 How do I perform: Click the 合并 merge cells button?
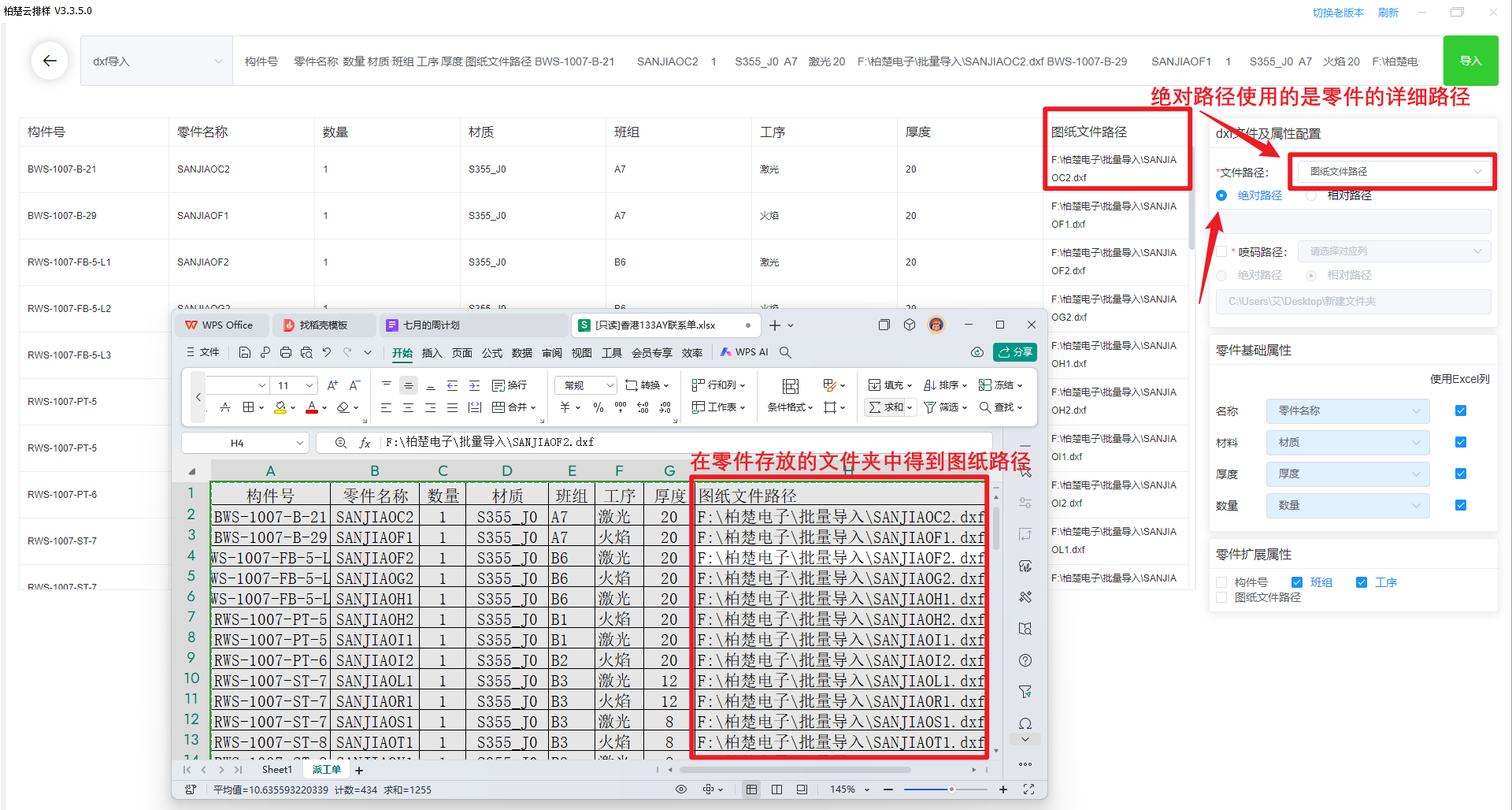pos(513,407)
